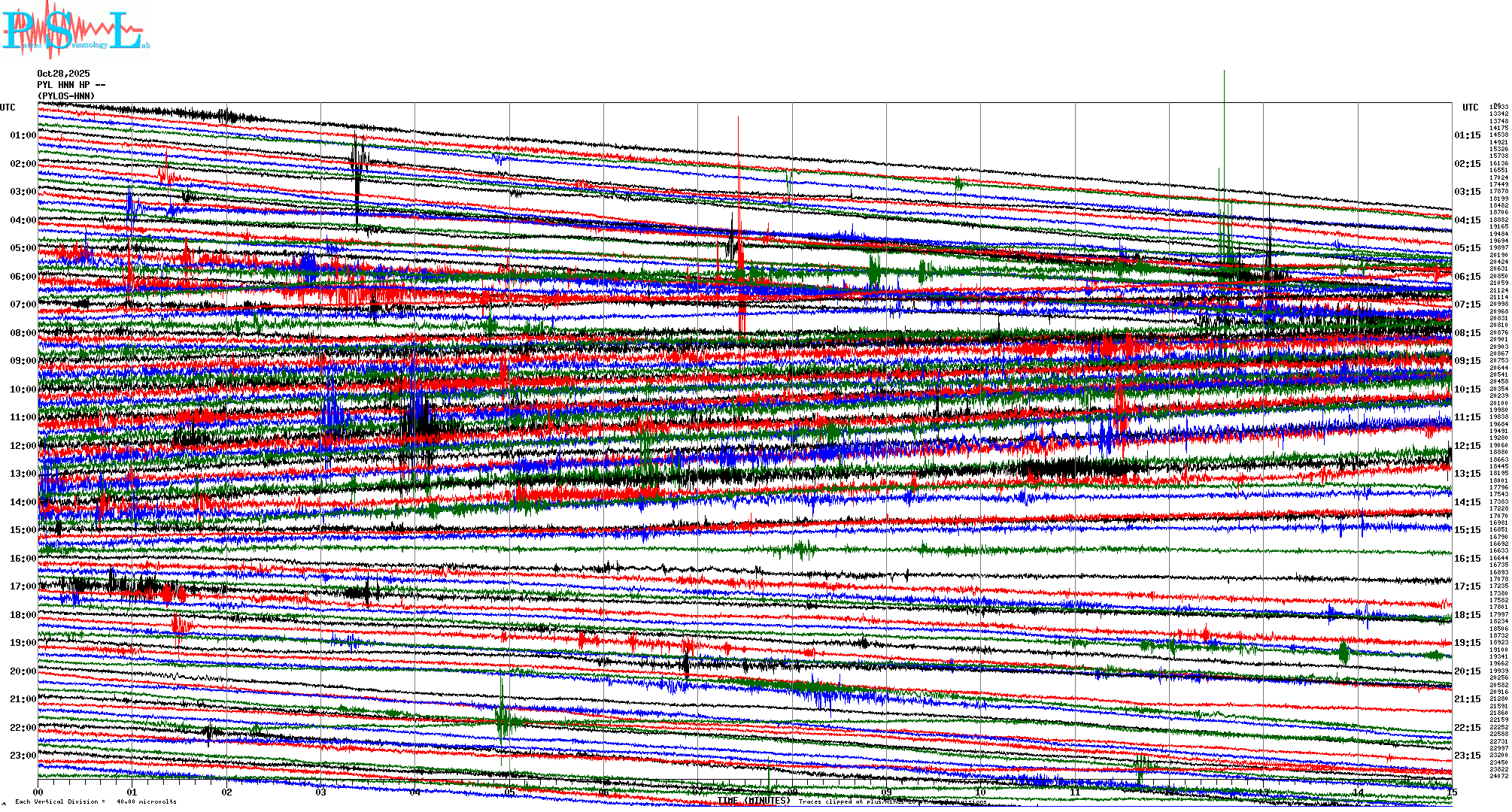Select the 06:00 hour label on left
Image resolution: width=1512 pixels, height=812 pixels.
23,277
